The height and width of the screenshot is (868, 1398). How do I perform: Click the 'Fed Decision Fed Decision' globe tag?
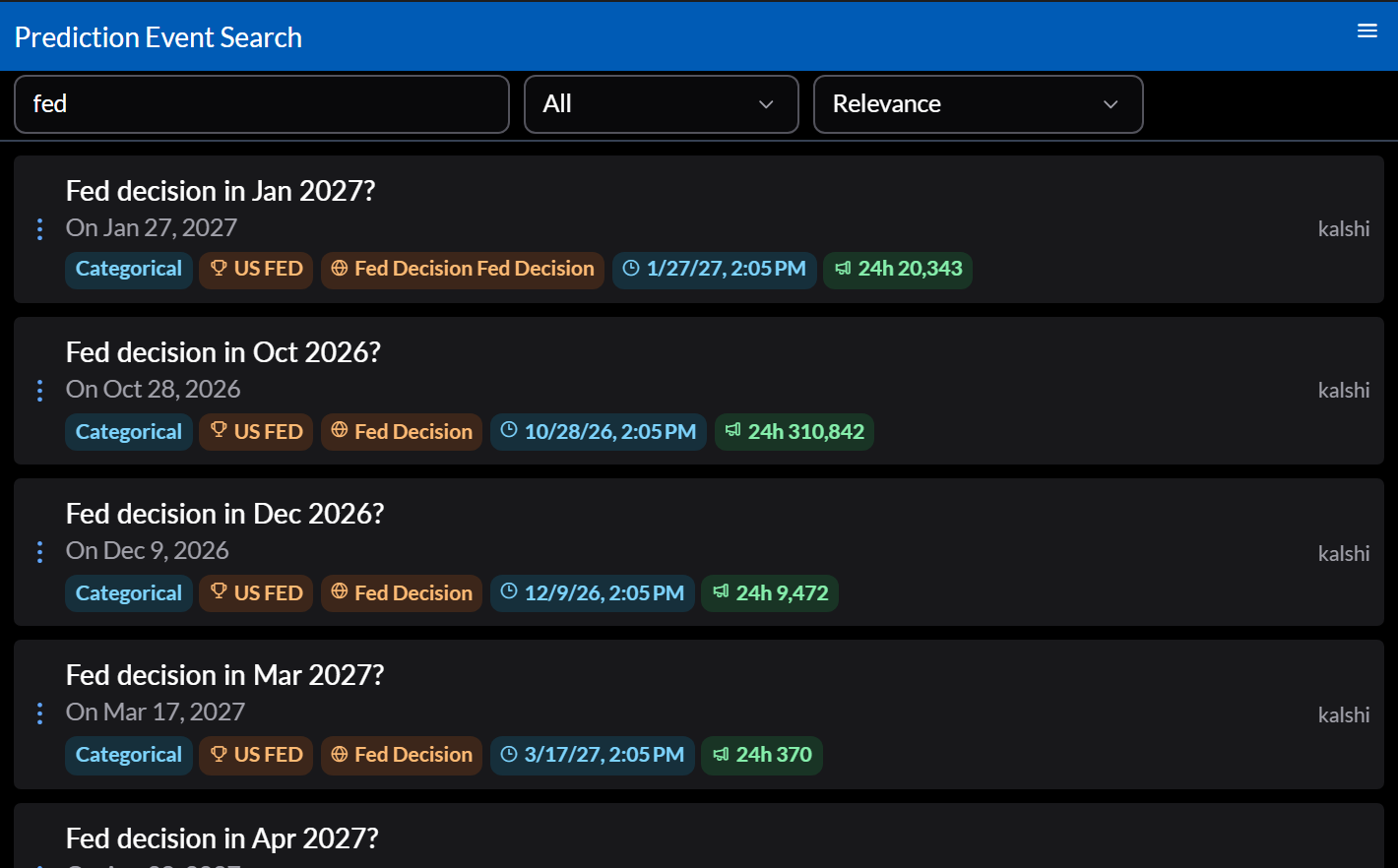(x=463, y=270)
